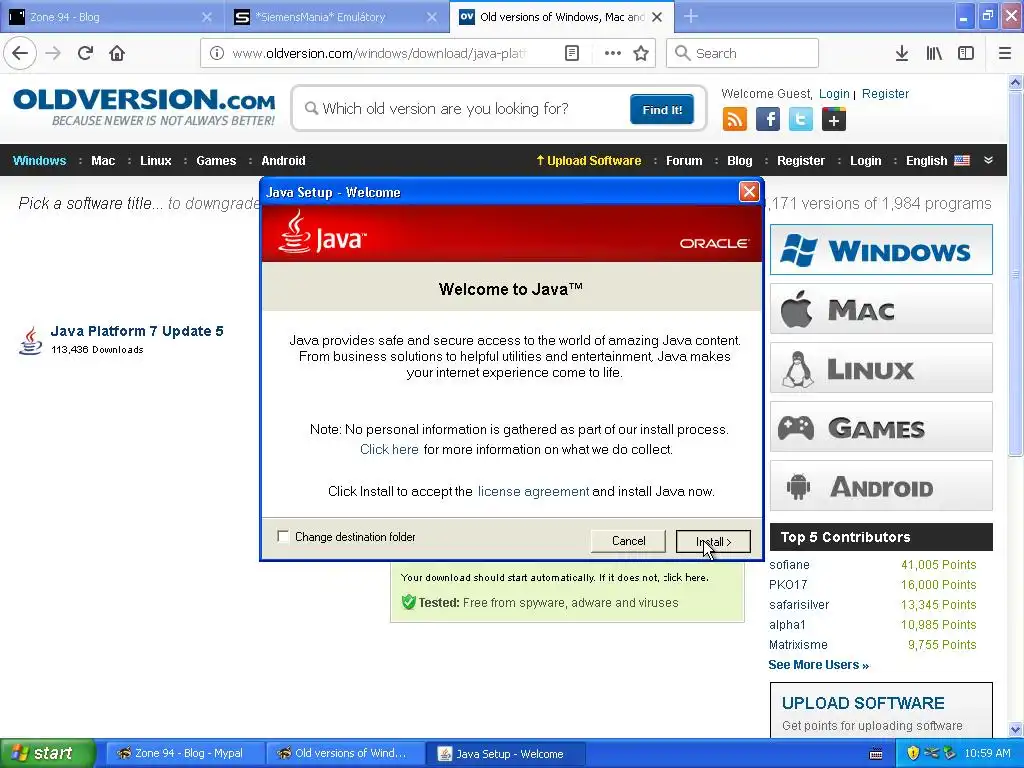Click the Windows category banner
This screenshot has height=768, width=1024.
(881, 249)
